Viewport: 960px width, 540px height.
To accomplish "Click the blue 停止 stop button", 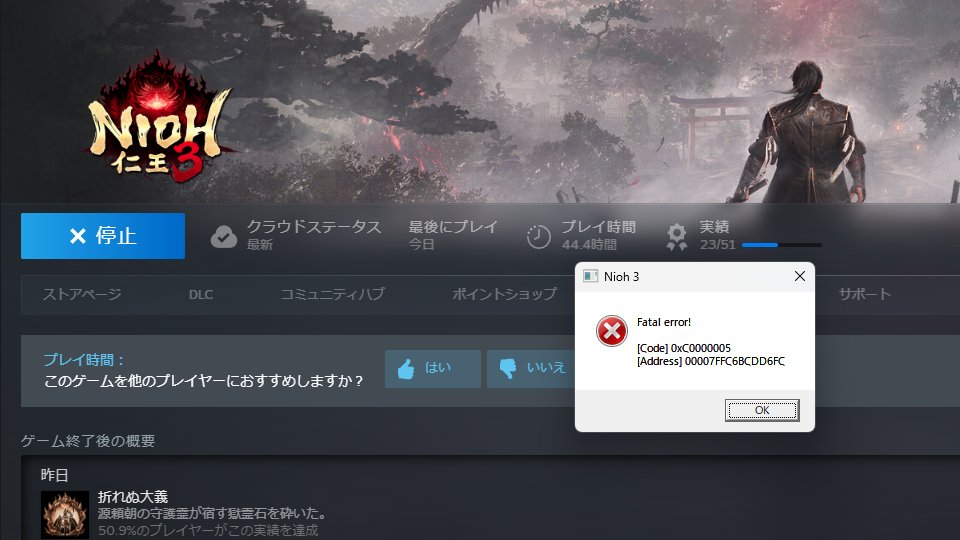I will click(103, 236).
